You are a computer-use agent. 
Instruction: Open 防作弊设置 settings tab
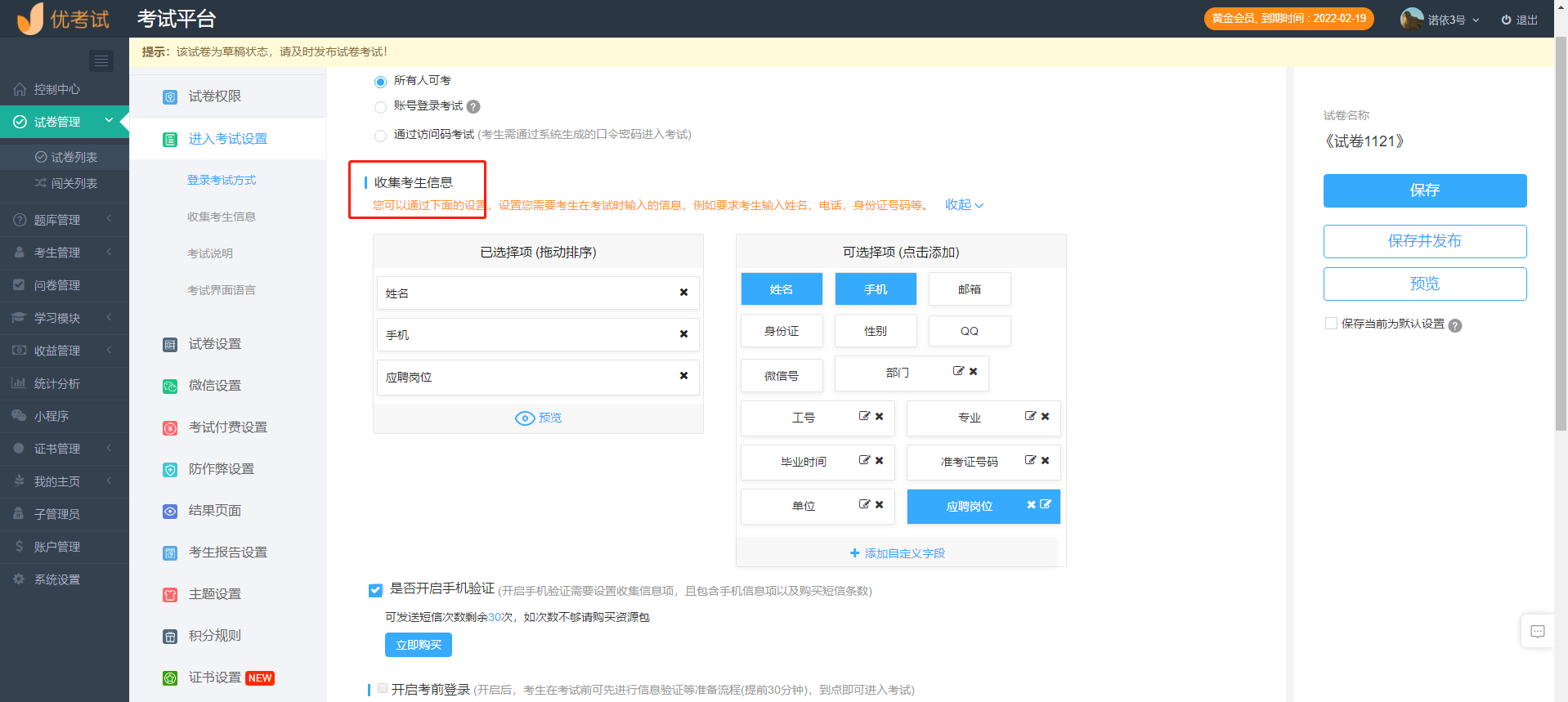(228, 469)
